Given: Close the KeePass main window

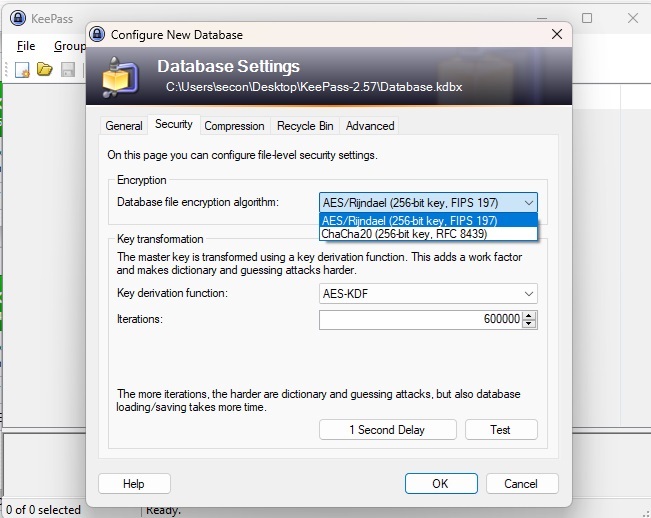Looking at the screenshot, I should tap(633, 18).
